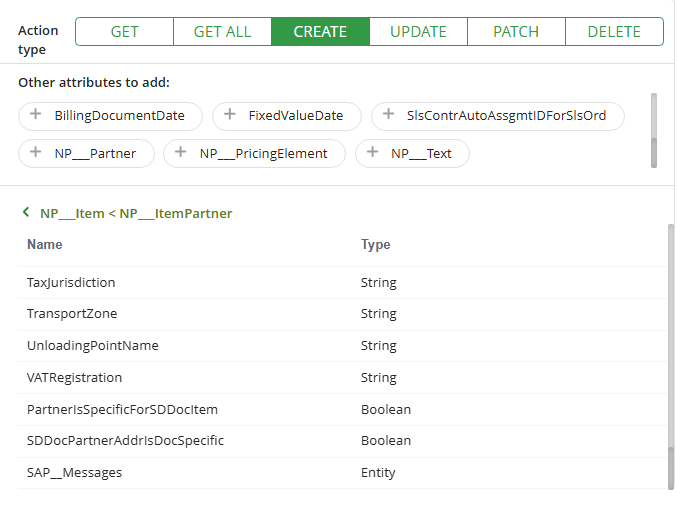Add the FixedValueDate attribute label

296,116
